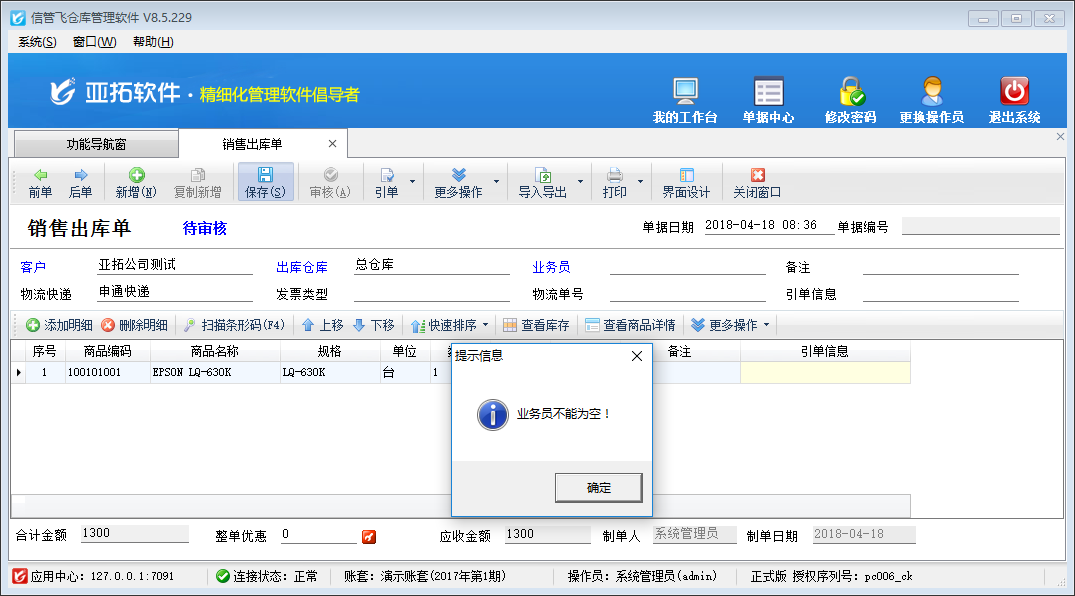The width and height of the screenshot is (1075, 596).
Task: Create new order with 新增(N)
Action: (136, 182)
